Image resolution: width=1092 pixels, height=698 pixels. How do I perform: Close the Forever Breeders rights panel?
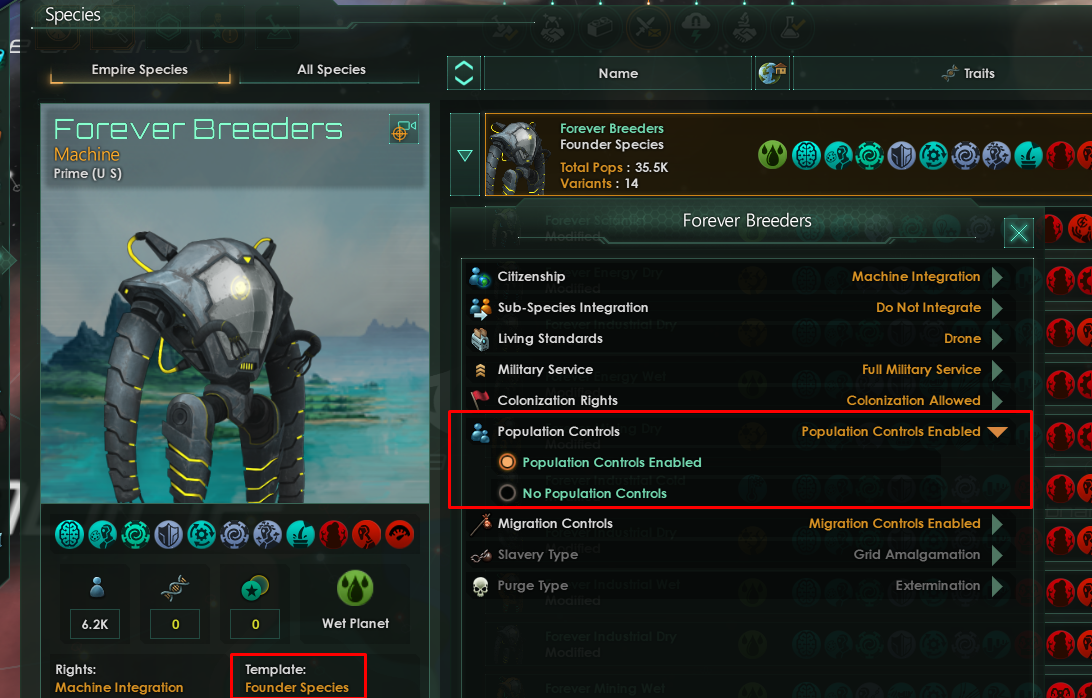pyautogui.click(x=1018, y=233)
